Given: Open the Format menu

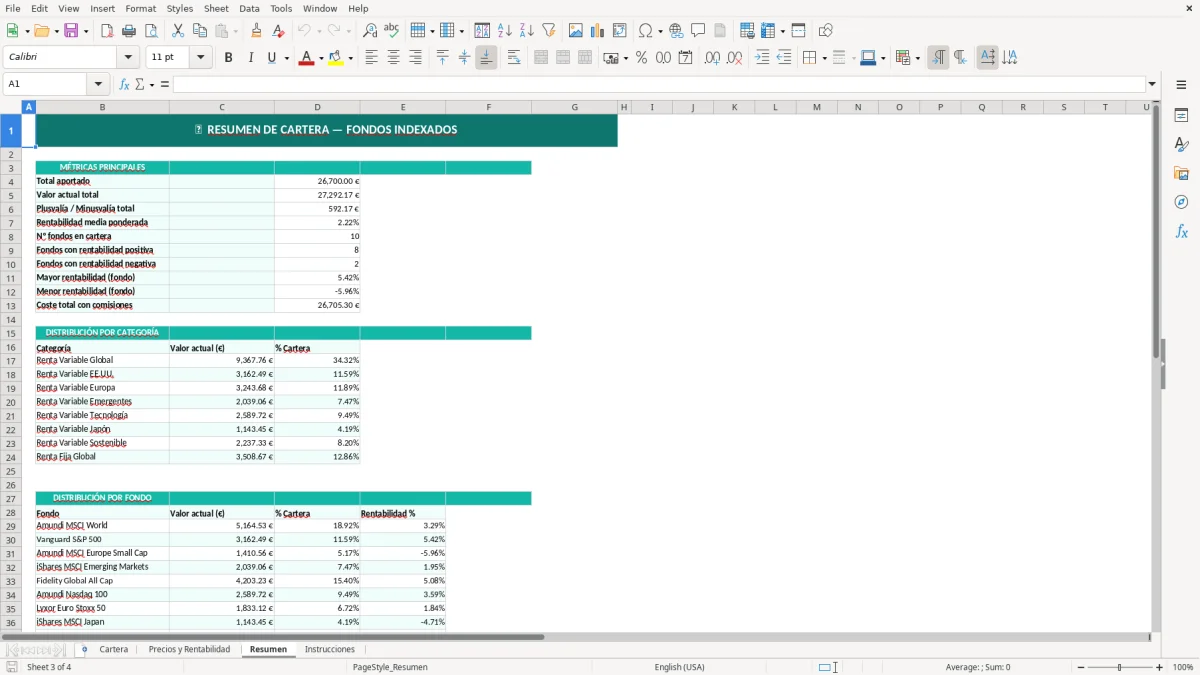Looking at the screenshot, I should point(140,8).
